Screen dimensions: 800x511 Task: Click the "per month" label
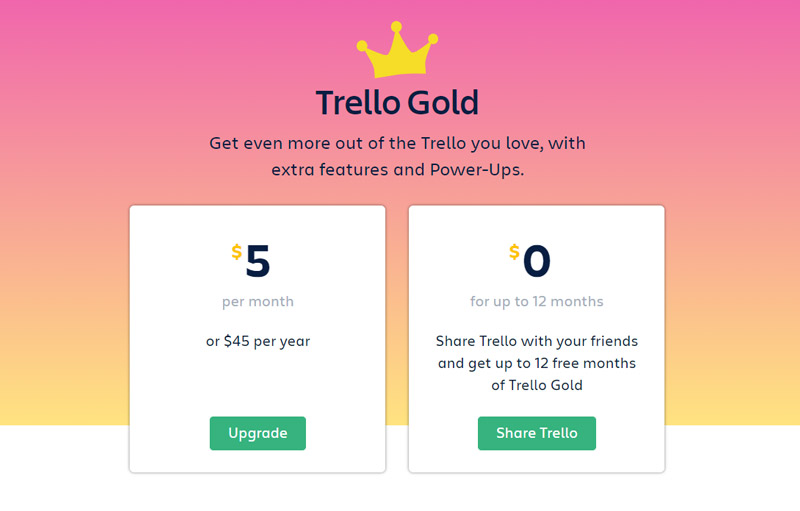click(x=258, y=301)
